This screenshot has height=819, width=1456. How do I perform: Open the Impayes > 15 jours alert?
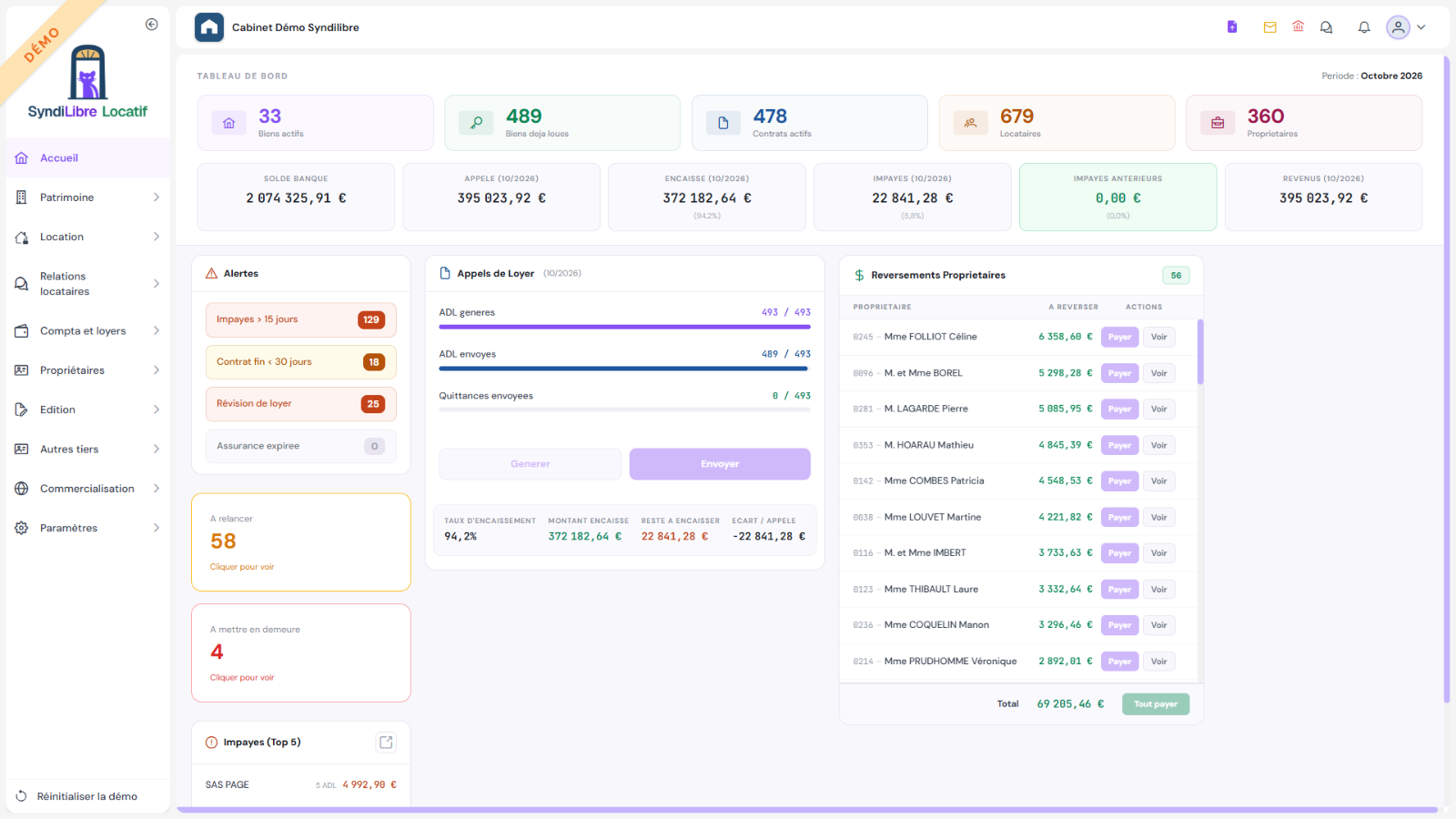pos(301,320)
